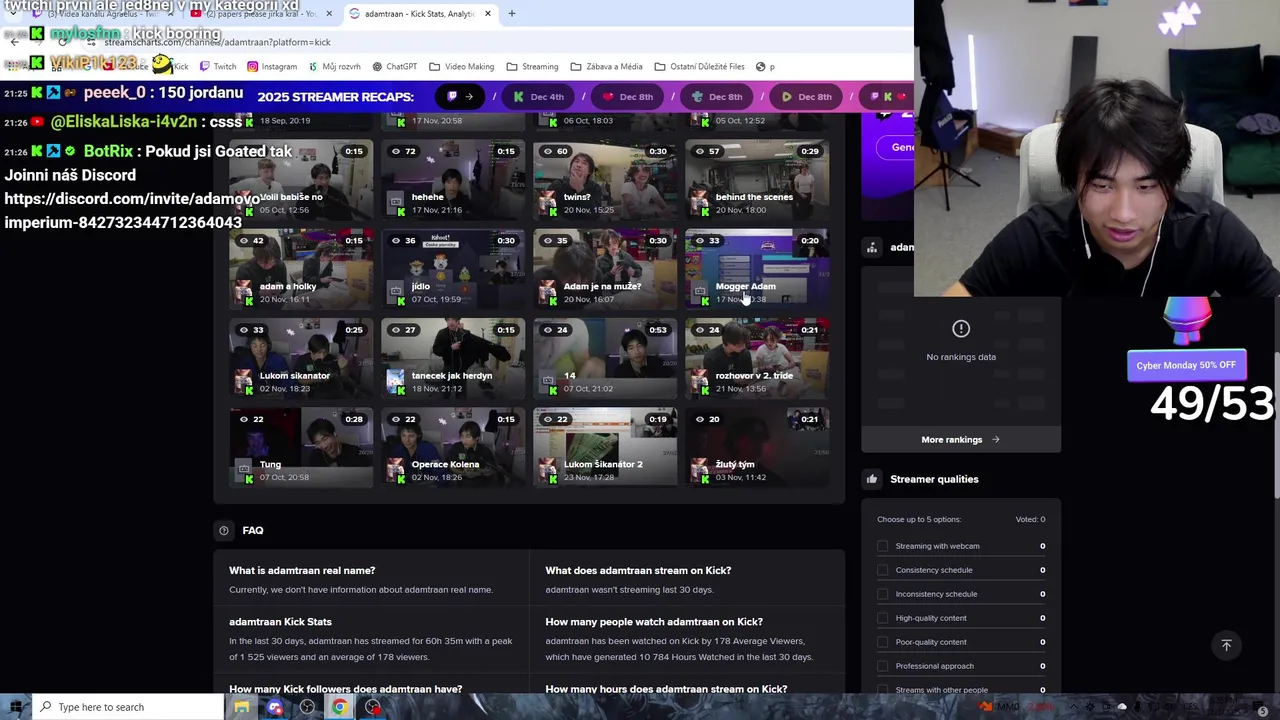1280x720 pixels.
Task: Play the 'žlutý tým' clip
Action: [x=757, y=448]
